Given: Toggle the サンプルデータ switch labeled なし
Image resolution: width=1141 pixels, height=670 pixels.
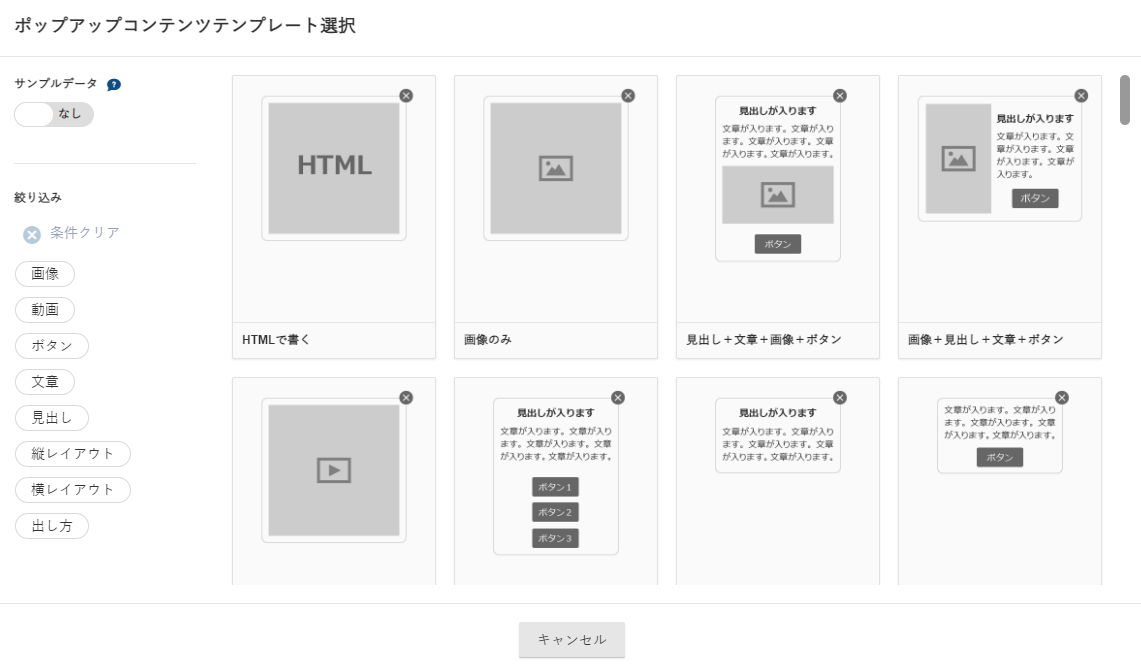Looking at the screenshot, I should click(x=54, y=114).
